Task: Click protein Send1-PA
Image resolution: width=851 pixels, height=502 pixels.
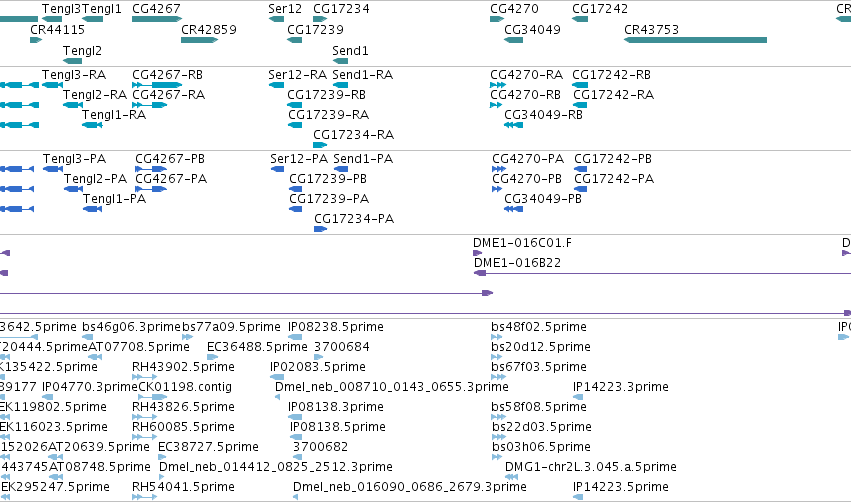Action: (363, 159)
